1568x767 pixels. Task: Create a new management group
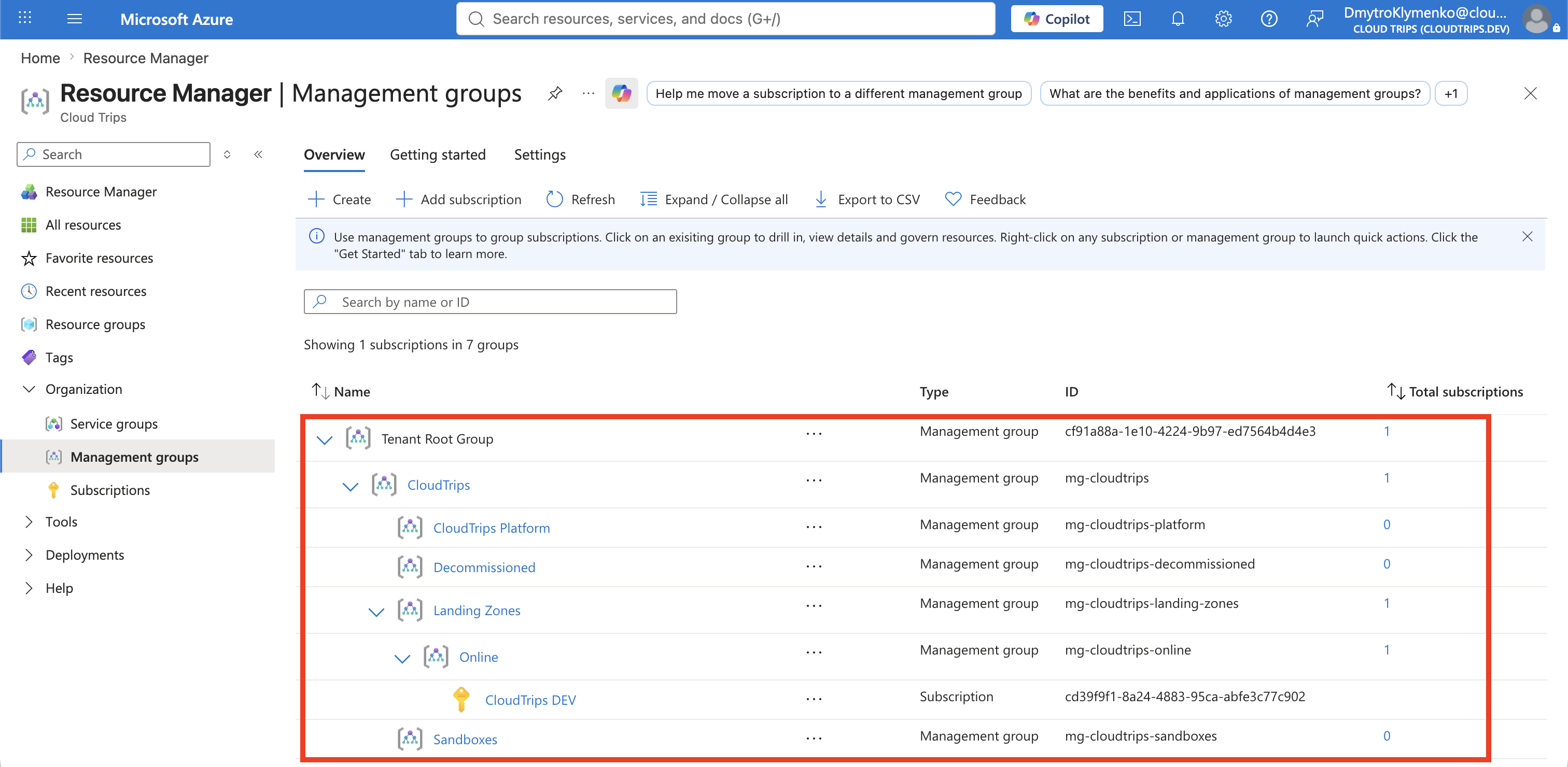click(x=339, y=200)
